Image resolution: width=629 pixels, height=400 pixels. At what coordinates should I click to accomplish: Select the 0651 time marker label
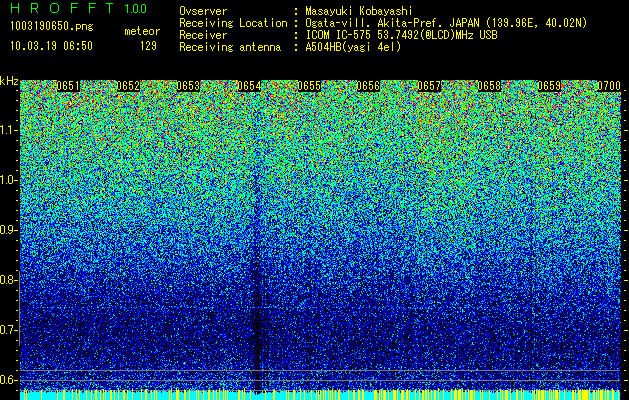click(68, 86)
